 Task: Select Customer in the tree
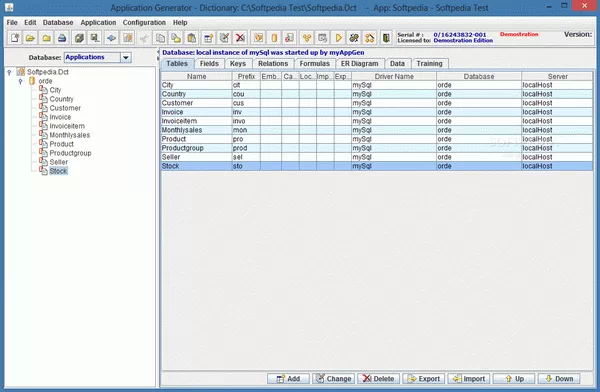pos(65,108)
